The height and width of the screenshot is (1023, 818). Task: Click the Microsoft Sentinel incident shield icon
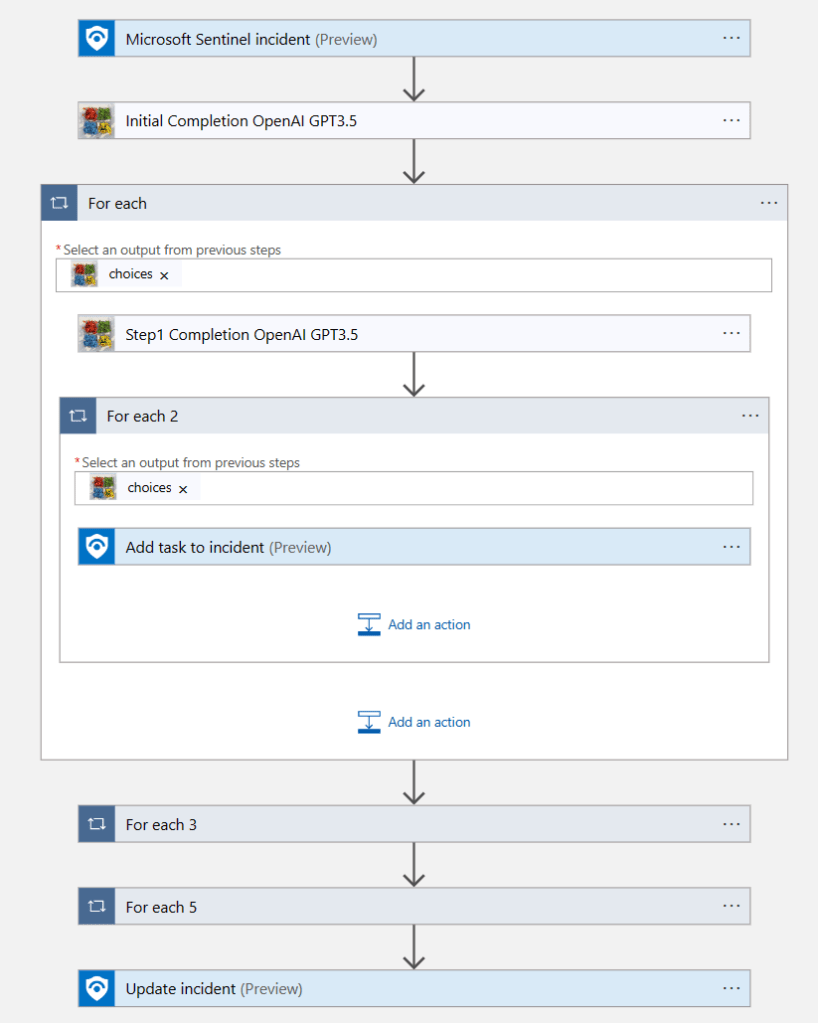click(97, 39)
